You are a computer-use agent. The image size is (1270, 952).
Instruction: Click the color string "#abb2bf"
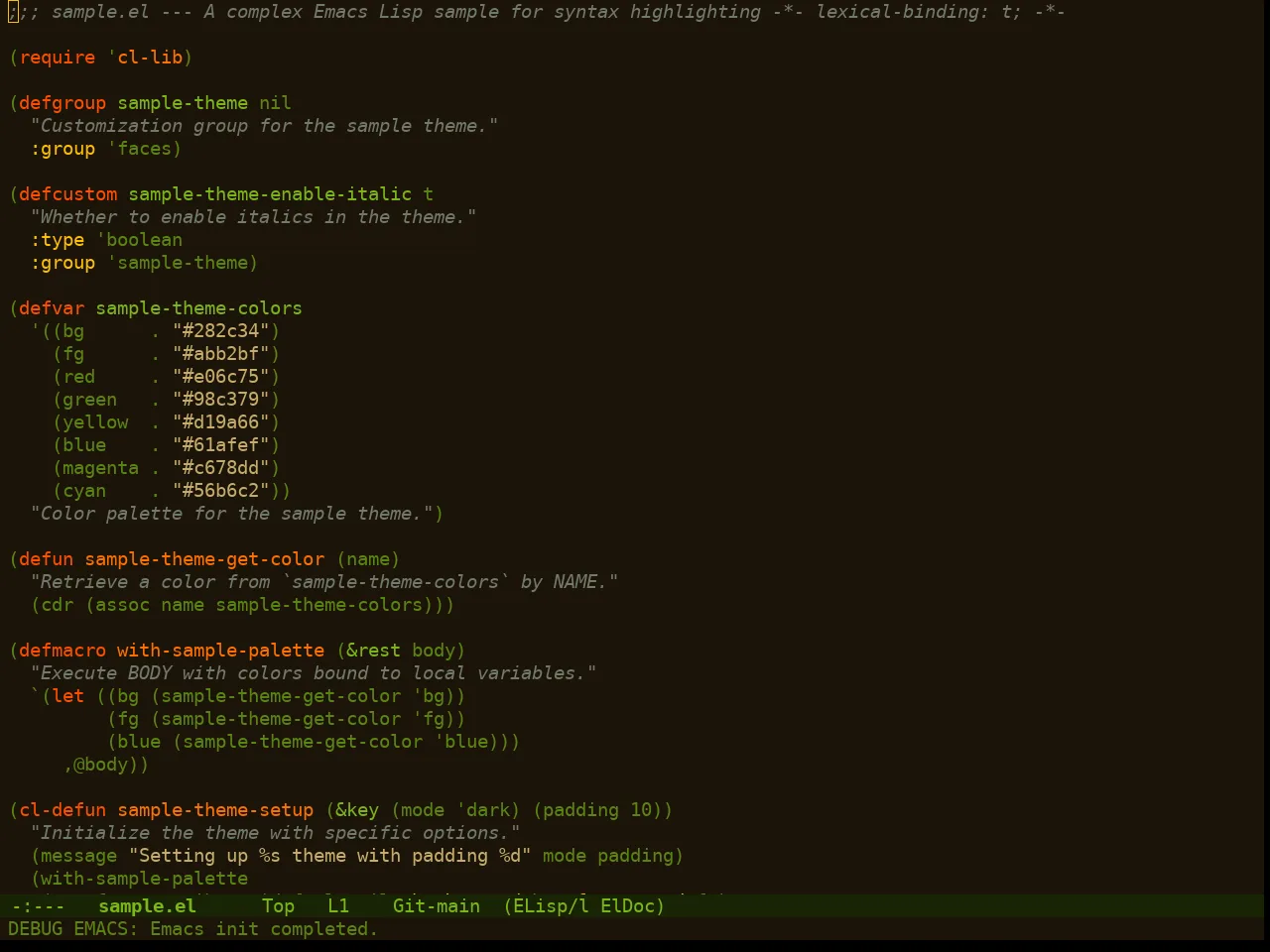click(220, 354)
